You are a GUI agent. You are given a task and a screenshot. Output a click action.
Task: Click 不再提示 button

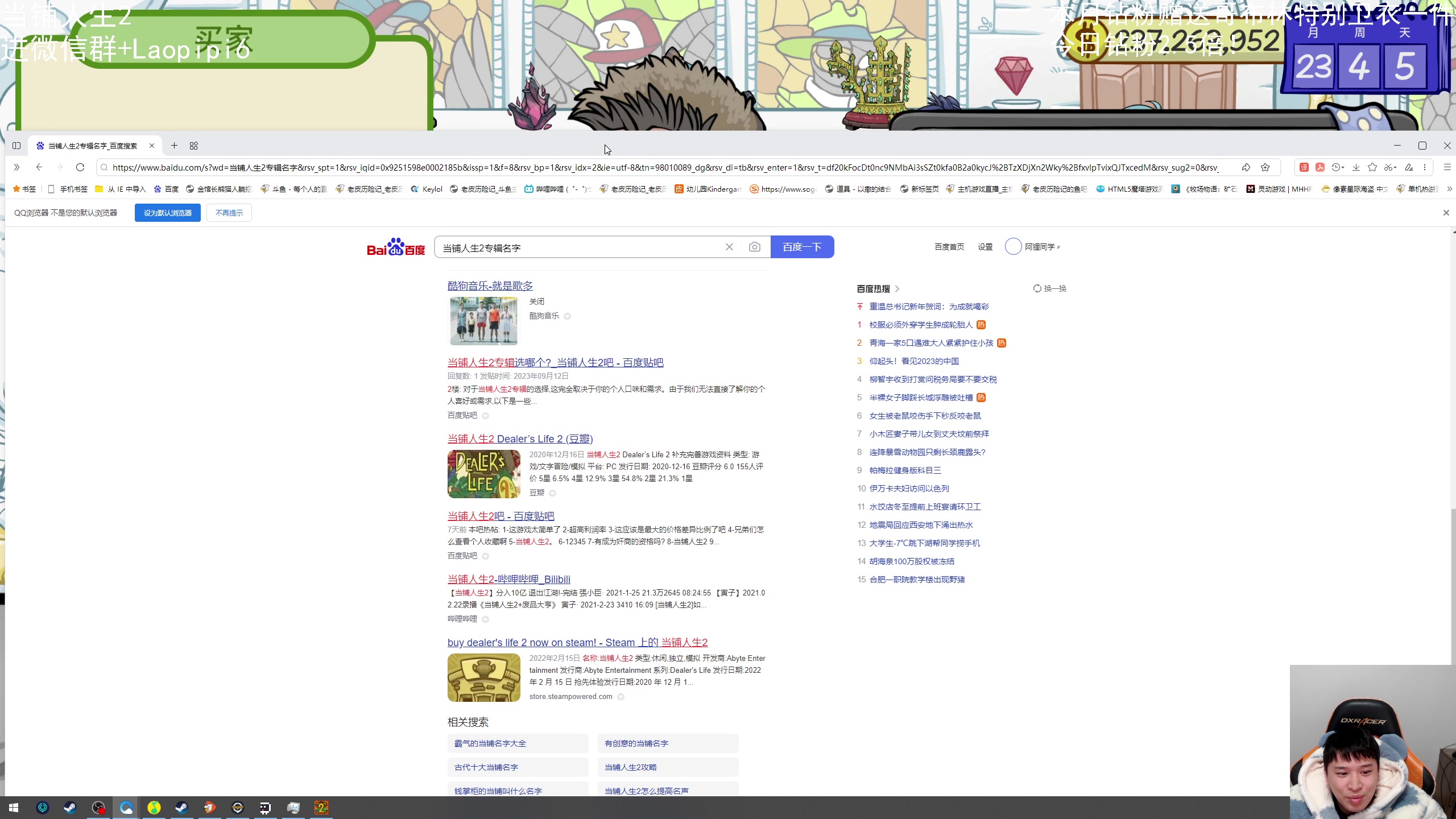(x=229, y=213)
